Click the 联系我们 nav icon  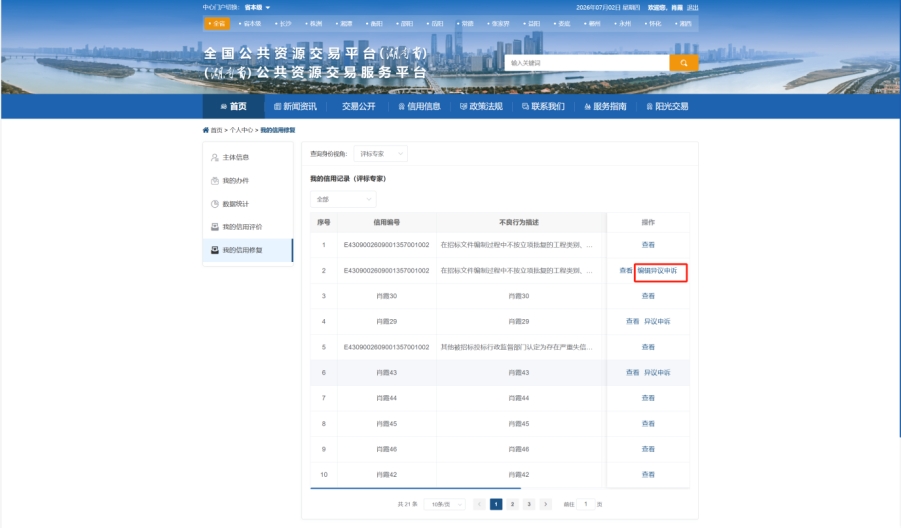click(x=525, y=106)
